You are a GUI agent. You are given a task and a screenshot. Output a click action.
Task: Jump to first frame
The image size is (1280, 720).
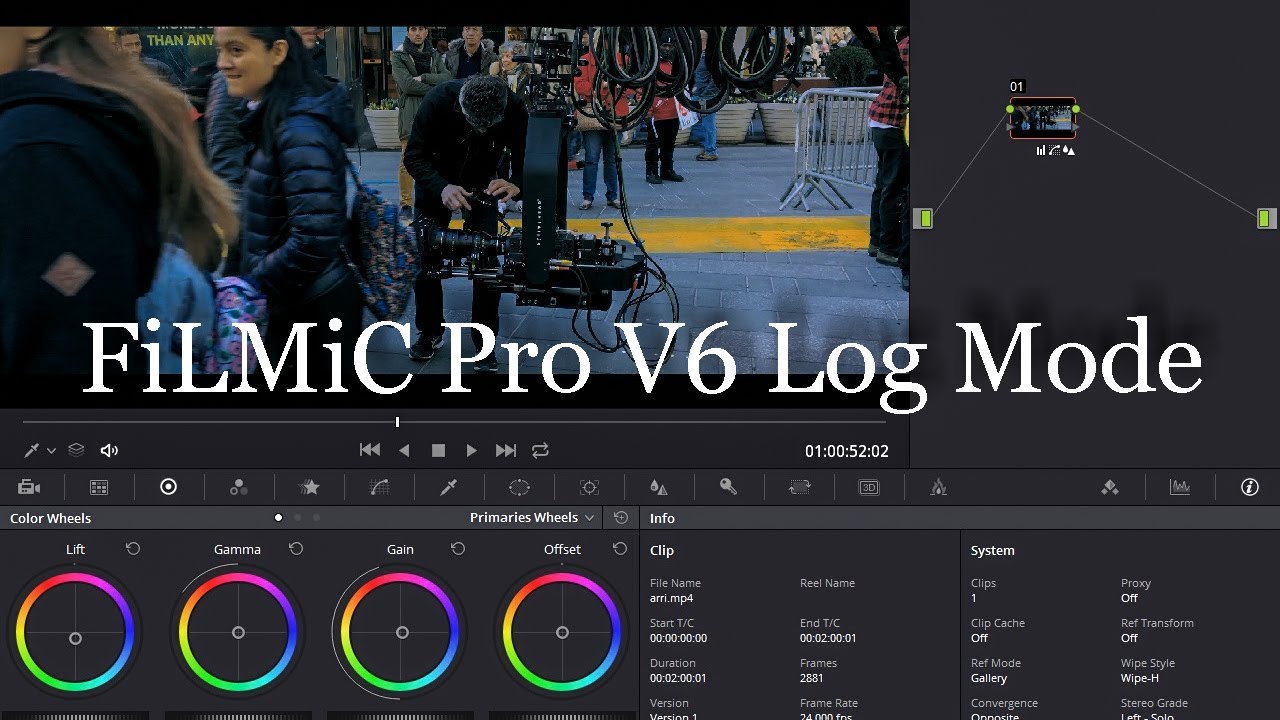tap(370, 451)
